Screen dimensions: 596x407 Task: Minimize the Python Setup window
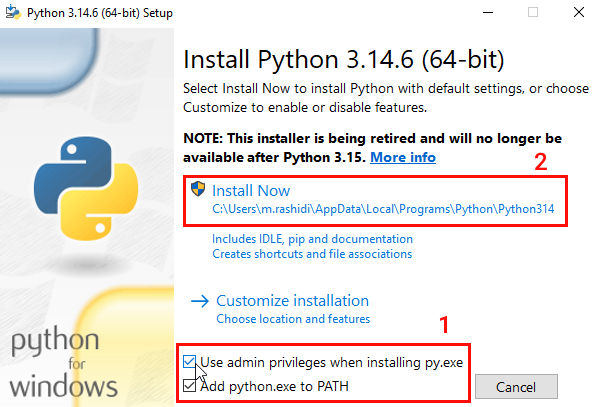(x=488, y=13)
